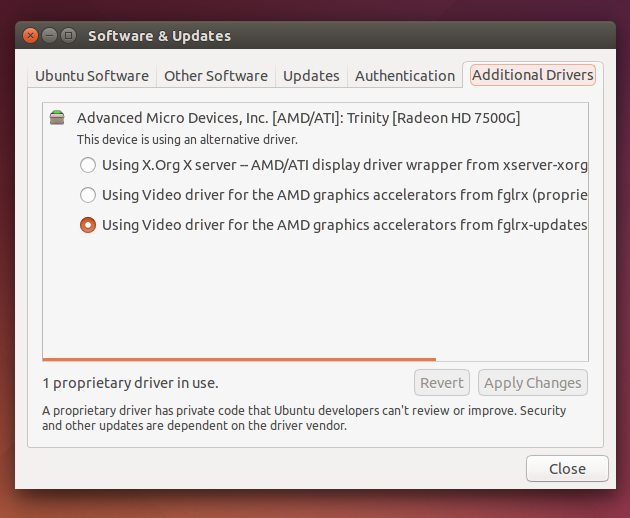Switch to the Ubuntu Software tab
Image resolution: width=630 pixels, height=518 pixels.
pos(92,76)
